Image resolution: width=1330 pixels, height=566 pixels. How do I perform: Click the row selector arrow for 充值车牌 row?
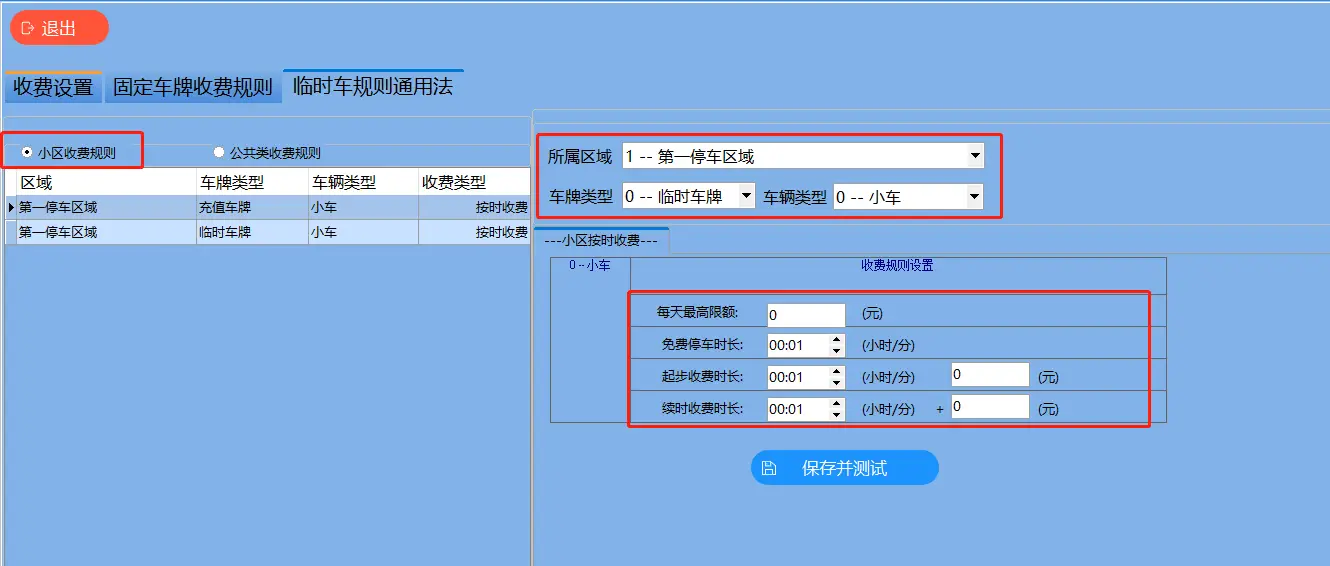tap(11, 207)
